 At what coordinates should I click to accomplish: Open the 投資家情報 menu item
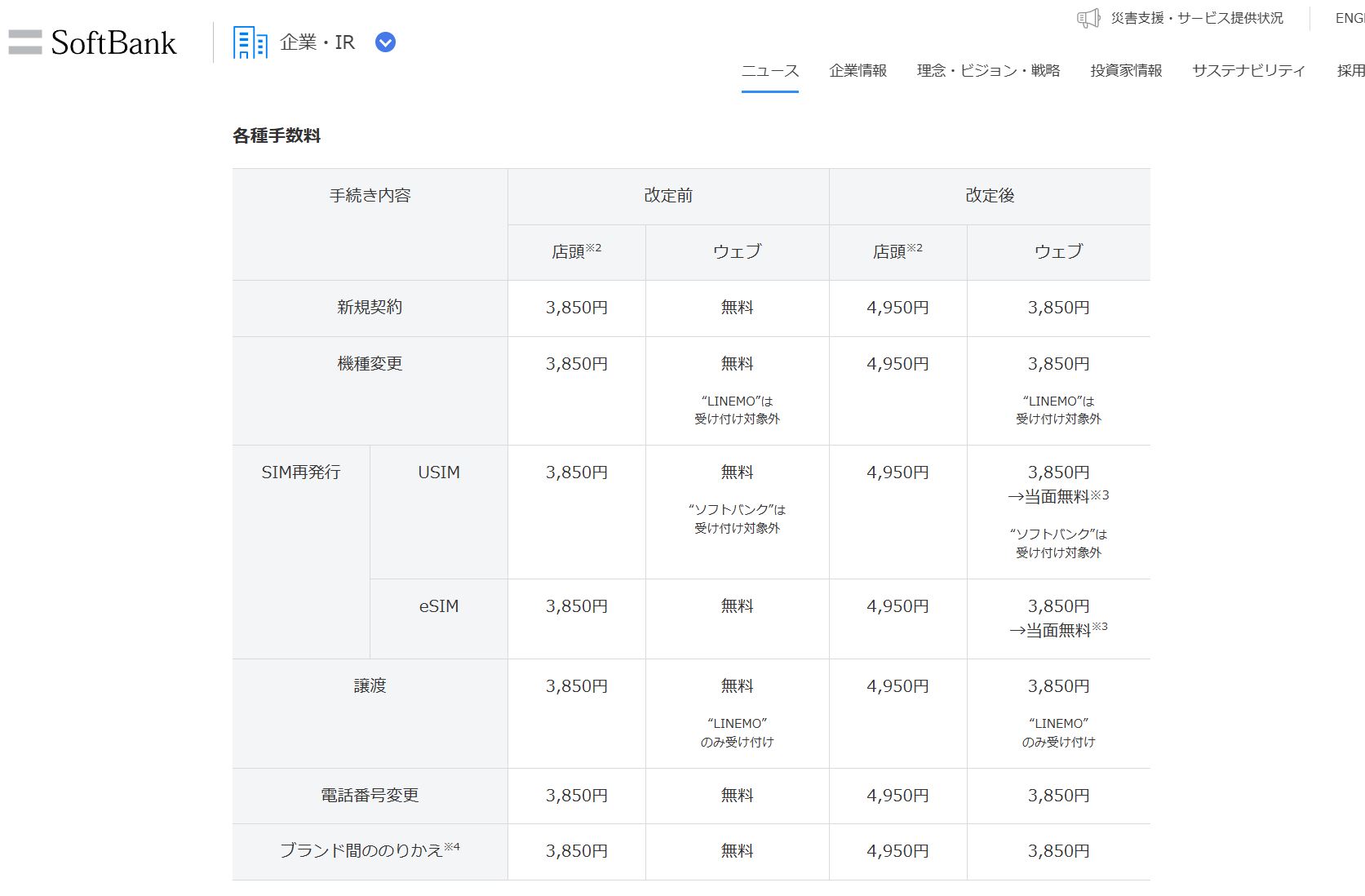coord(1126,70)
